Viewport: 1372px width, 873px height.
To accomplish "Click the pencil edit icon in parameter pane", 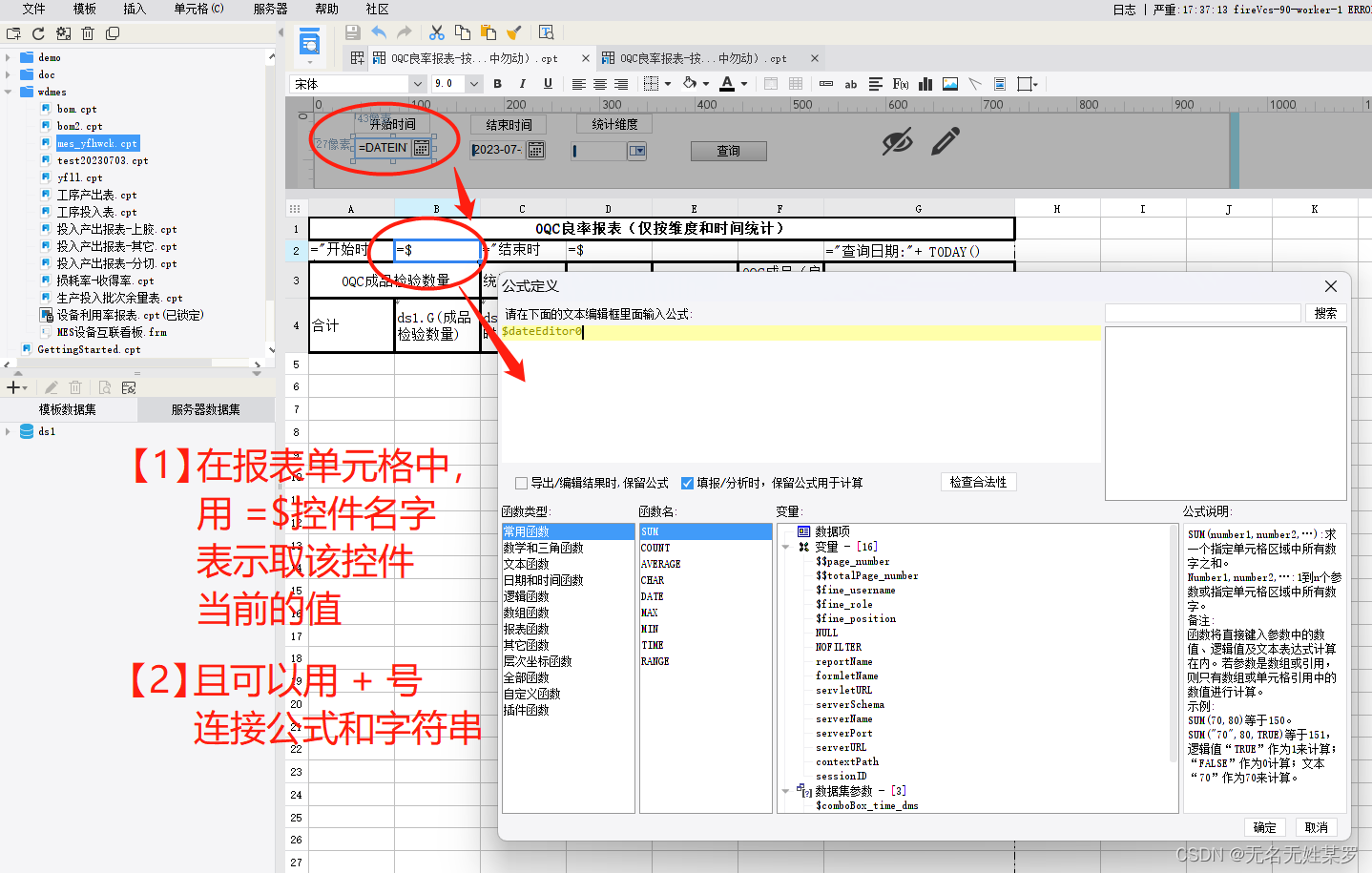I will 946,141.
